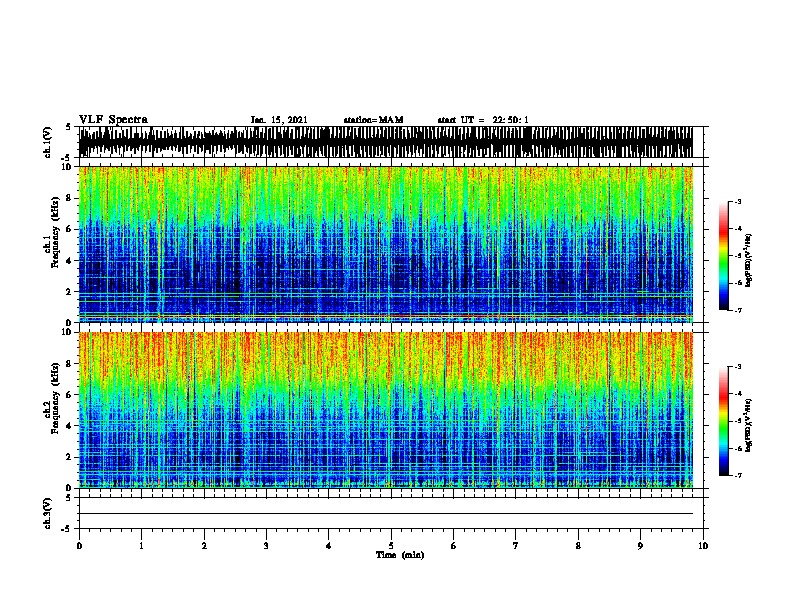Click time-axis tick label "3"

(266, 545)
